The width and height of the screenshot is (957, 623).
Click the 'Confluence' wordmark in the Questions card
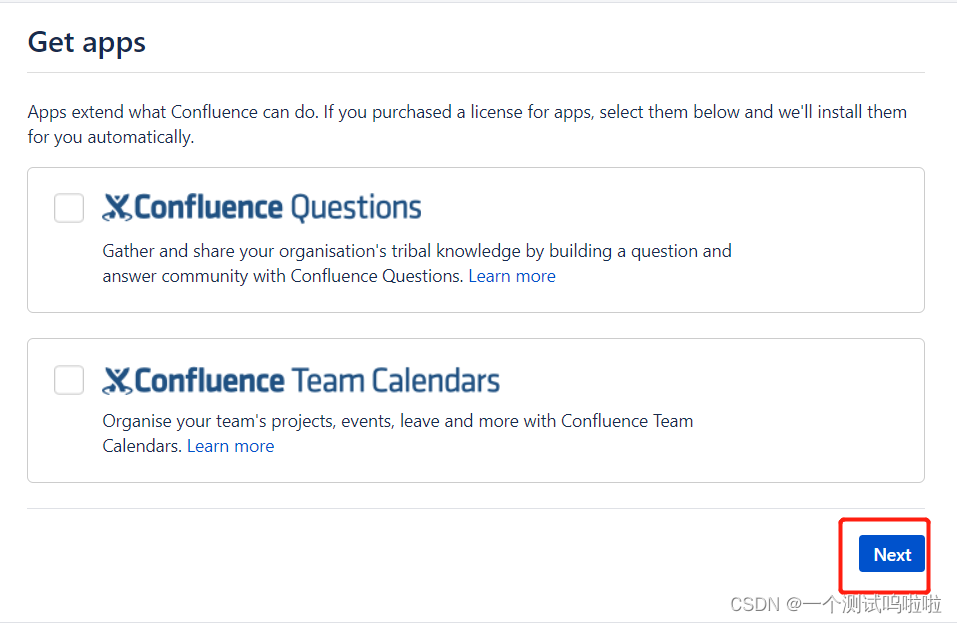[208, 207]
